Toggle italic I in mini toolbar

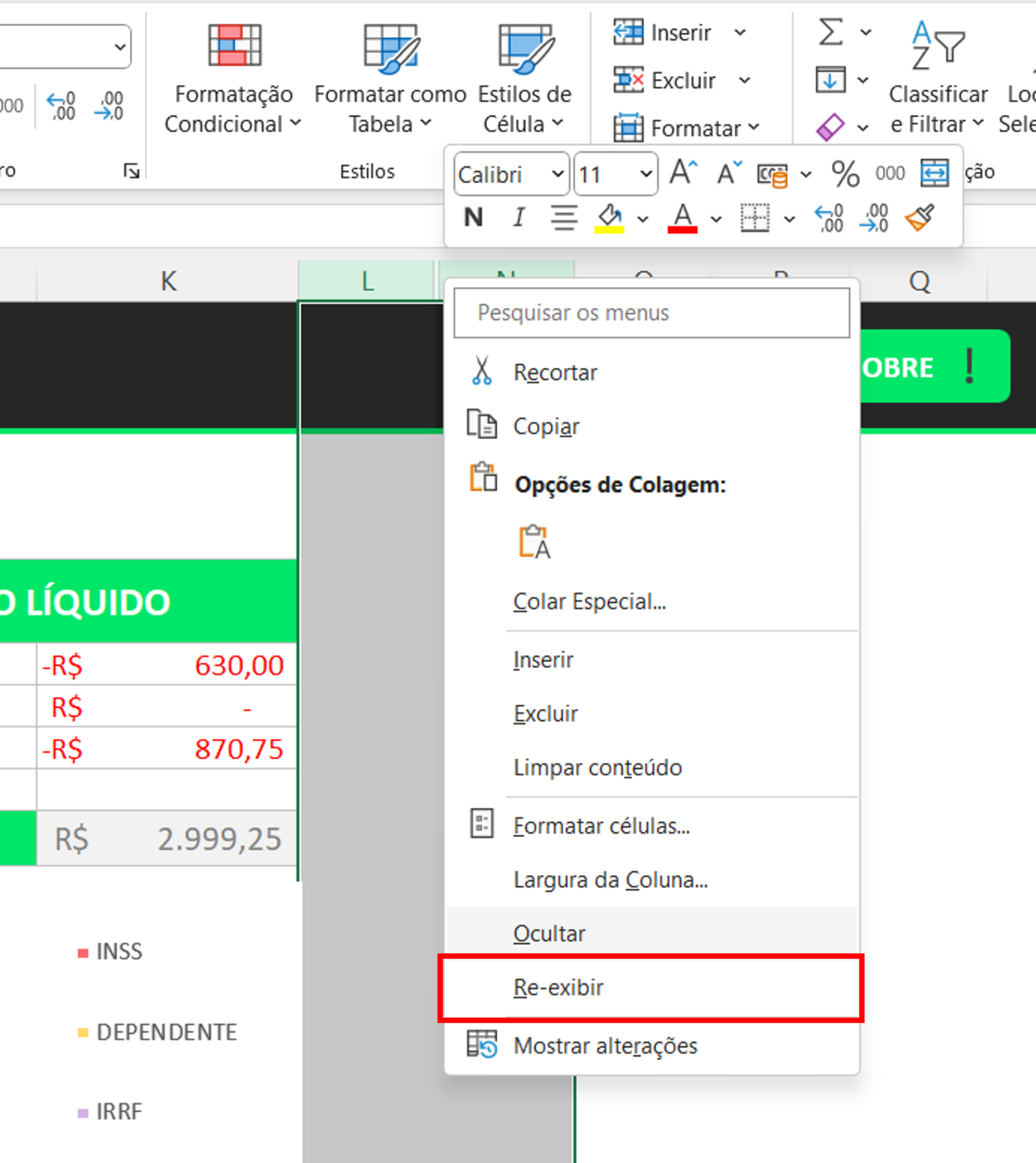519,218
